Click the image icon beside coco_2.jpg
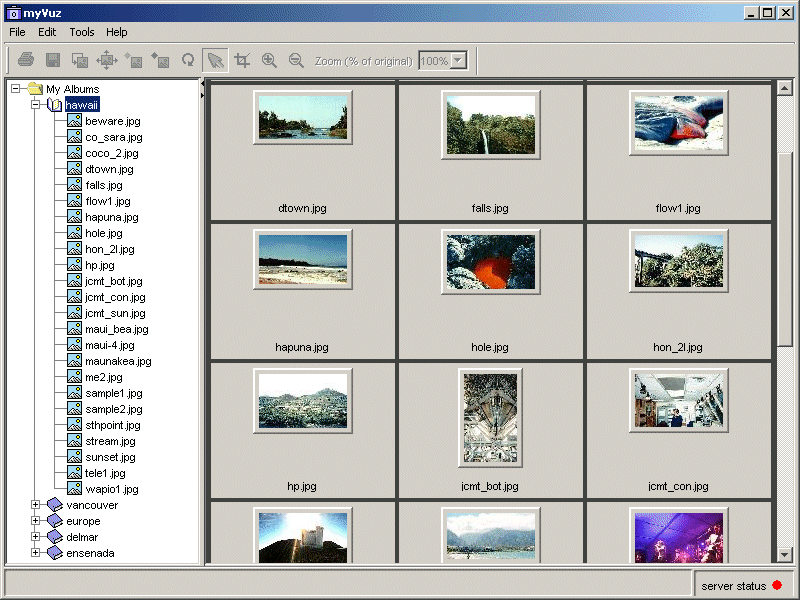The width and height of the screenshot is (800, 600). click(x=74, y=153)
